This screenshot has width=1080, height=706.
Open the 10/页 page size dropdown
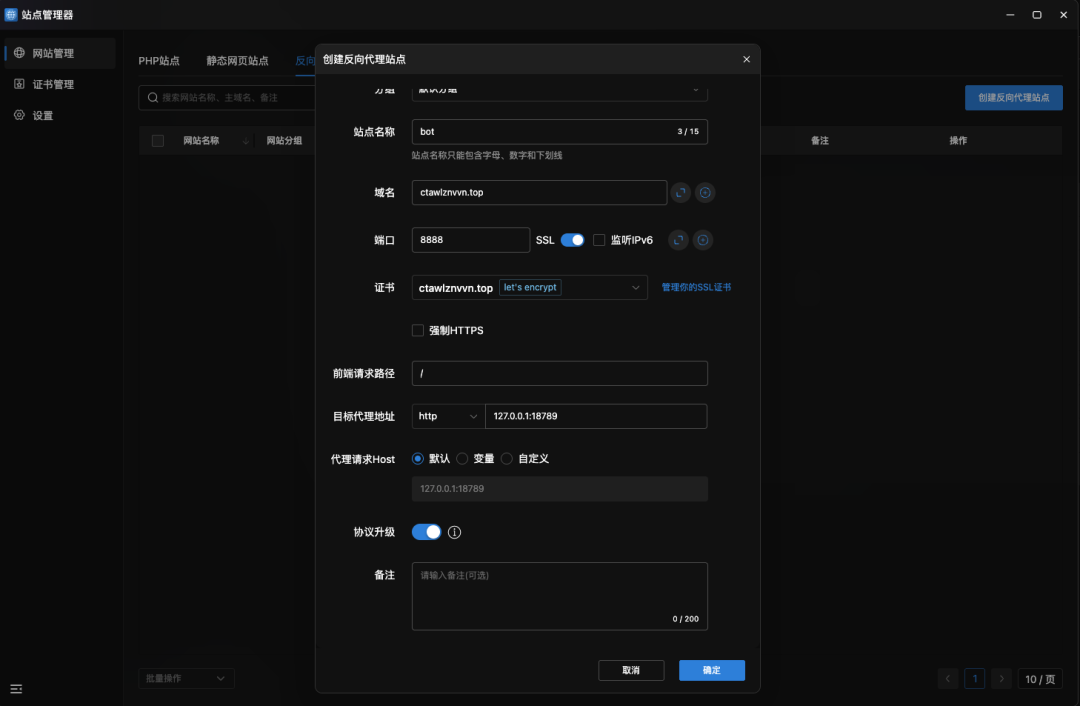pos(1040,678)
